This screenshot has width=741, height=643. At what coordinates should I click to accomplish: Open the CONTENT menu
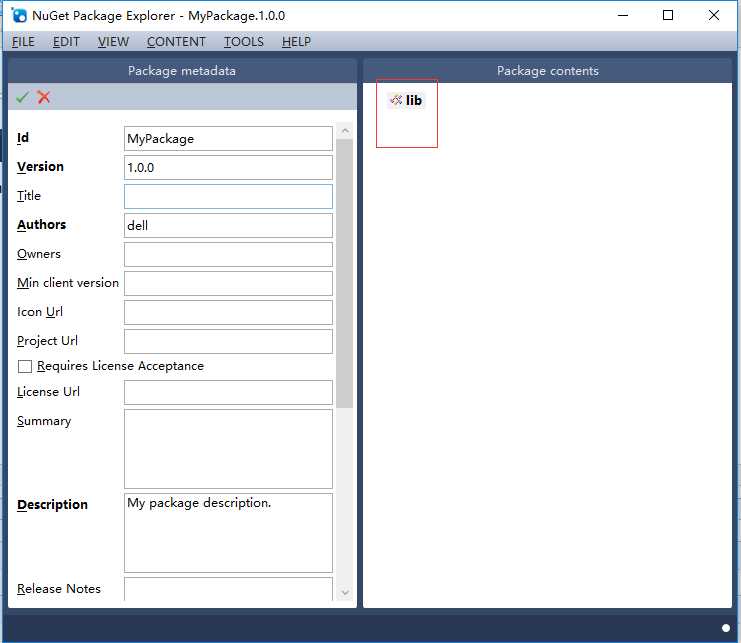[176, 42]
